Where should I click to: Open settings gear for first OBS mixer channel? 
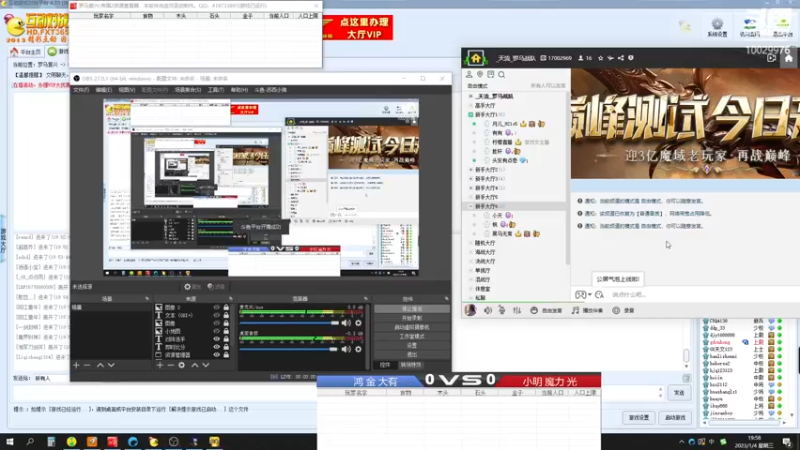(358, 323)
